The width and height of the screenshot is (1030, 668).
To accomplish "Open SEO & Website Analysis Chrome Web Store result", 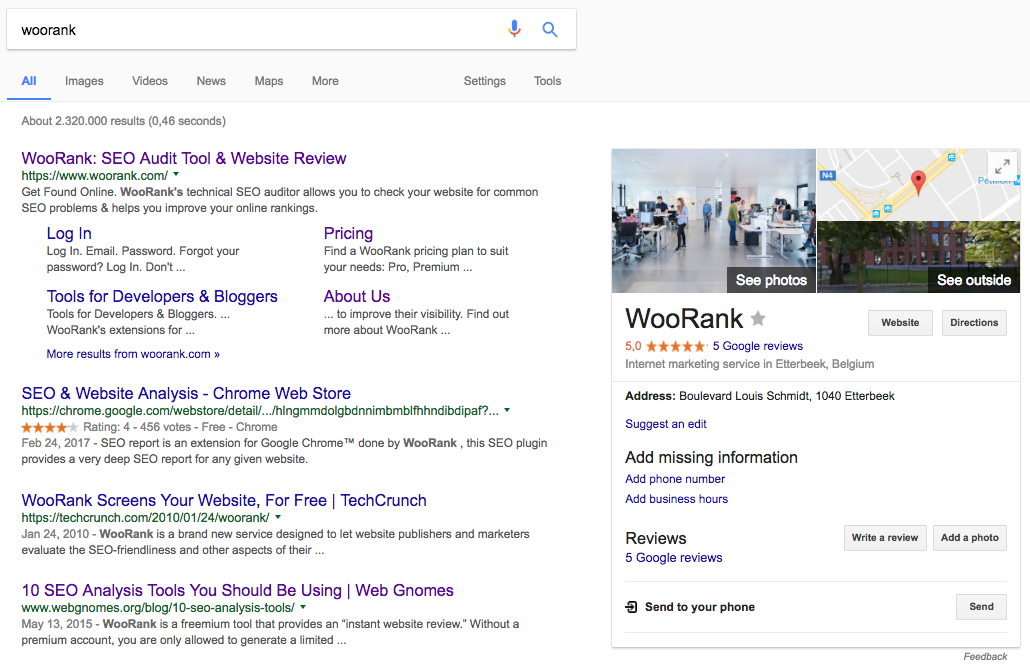I will click(x=186, y=393).
